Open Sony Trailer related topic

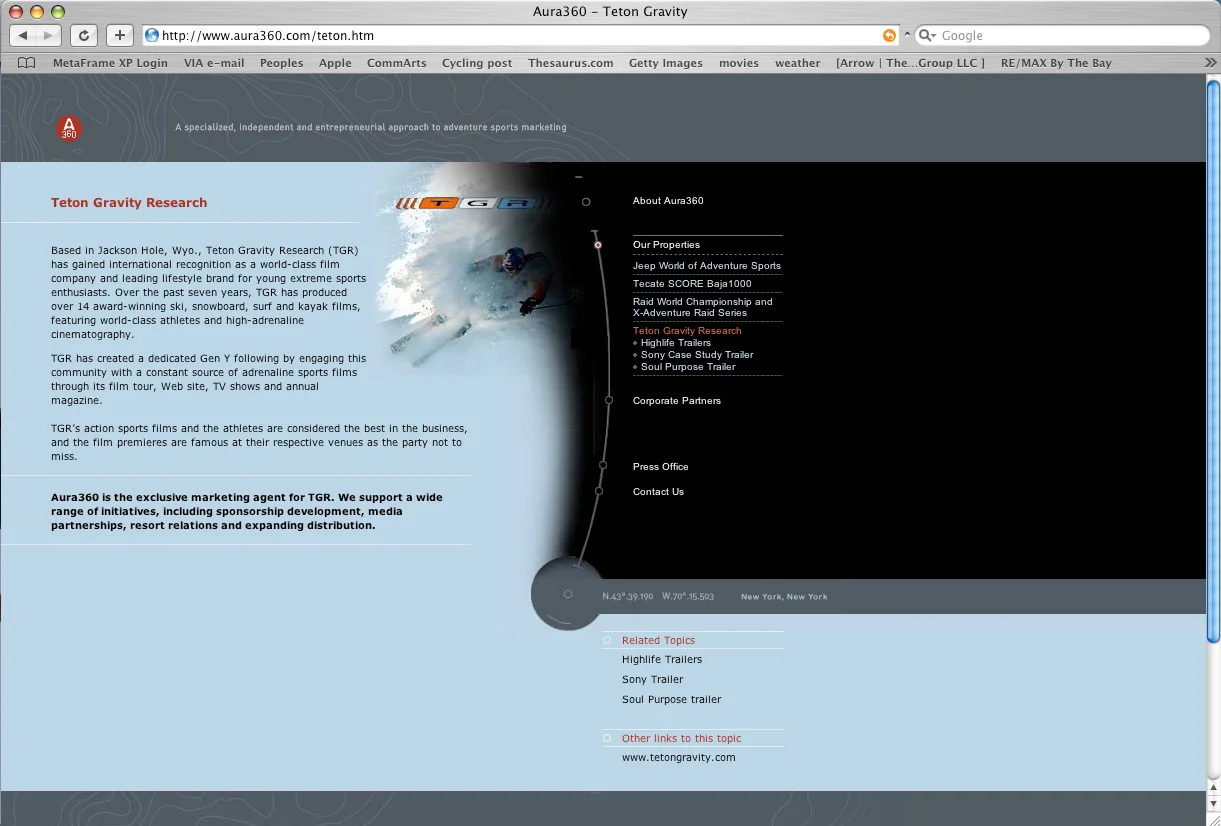click(653, 680)
